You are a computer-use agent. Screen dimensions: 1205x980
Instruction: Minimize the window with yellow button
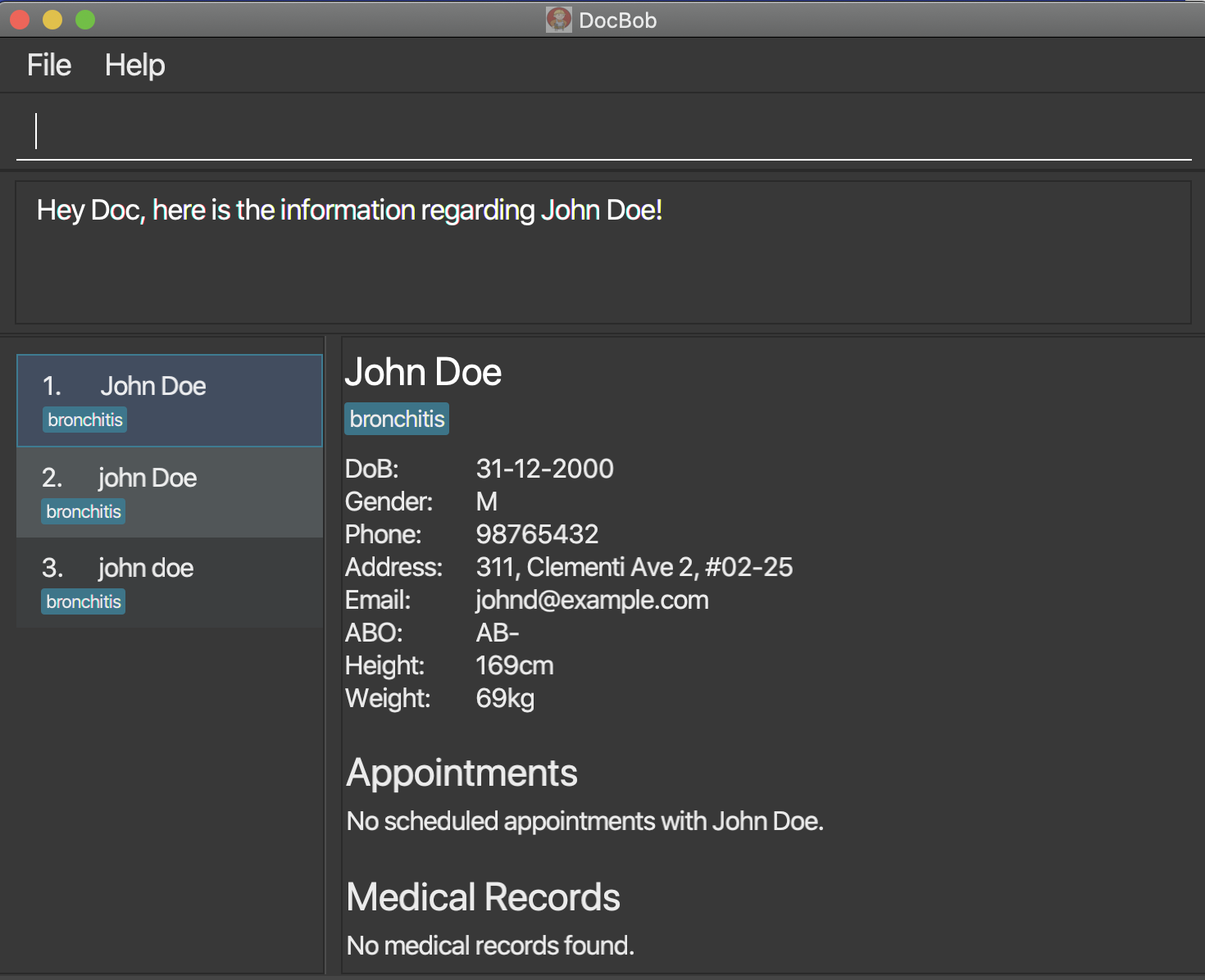pos(52,20)
